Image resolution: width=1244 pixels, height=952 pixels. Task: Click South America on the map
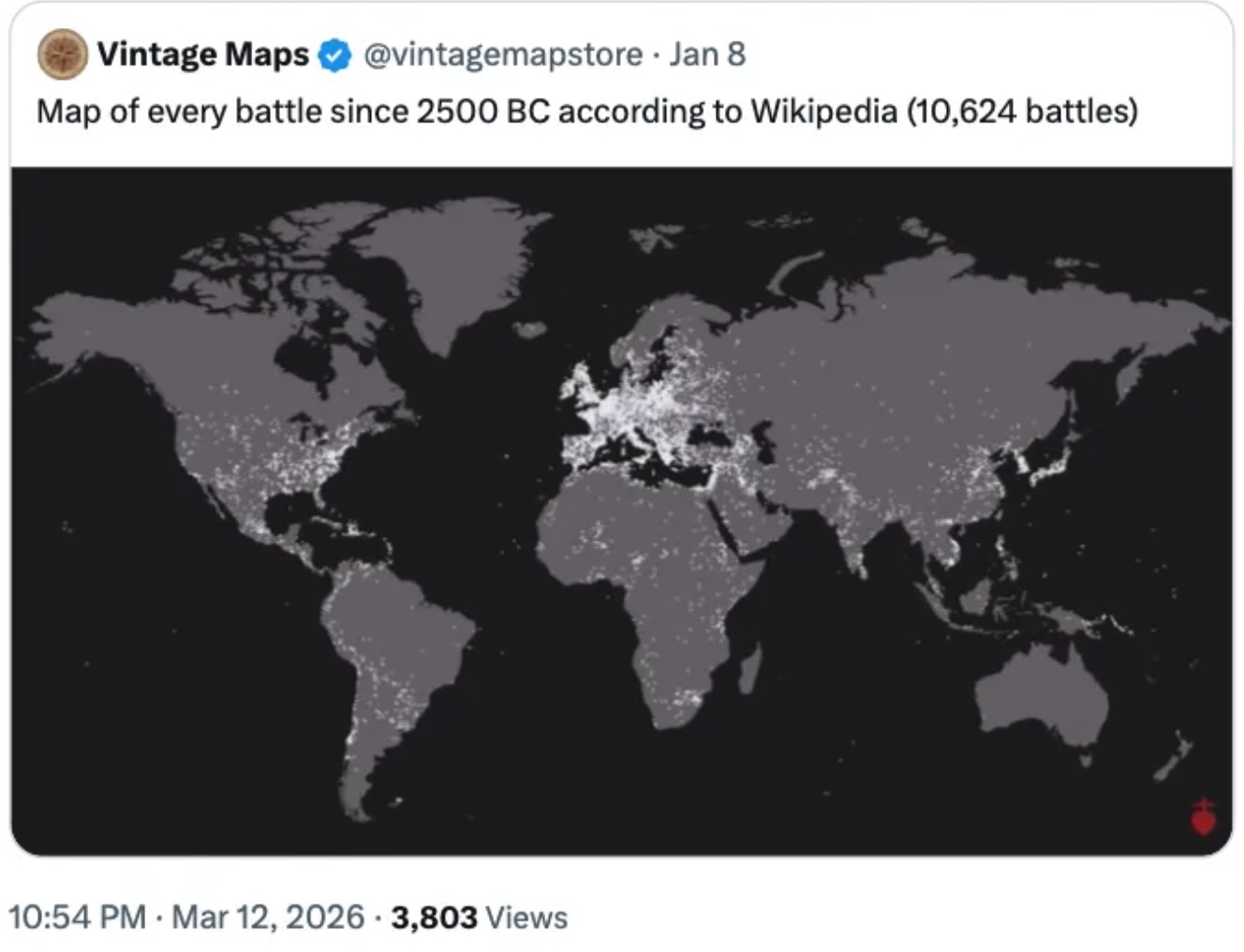pyautogui.click(x=393, y=647)
